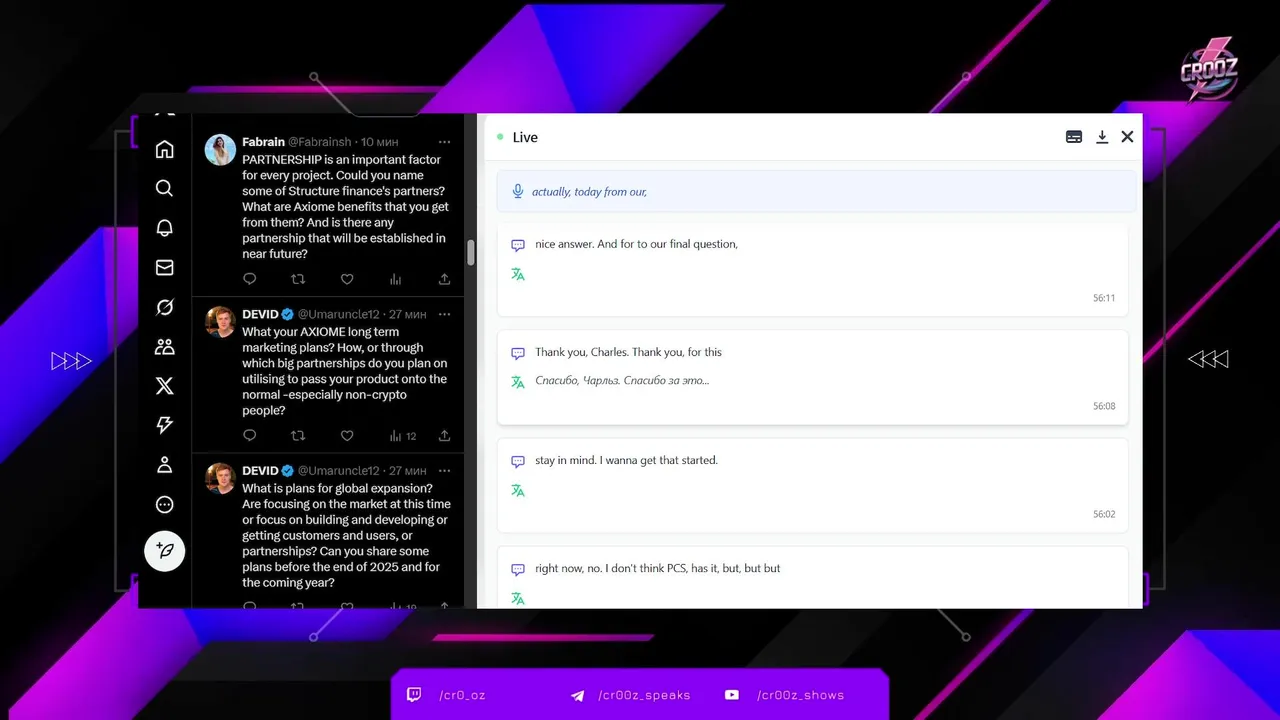The width and height of the screenshot is (1280, 720).
Task: Open the lightning bolt sidebar icon
Action: [165, 425]
